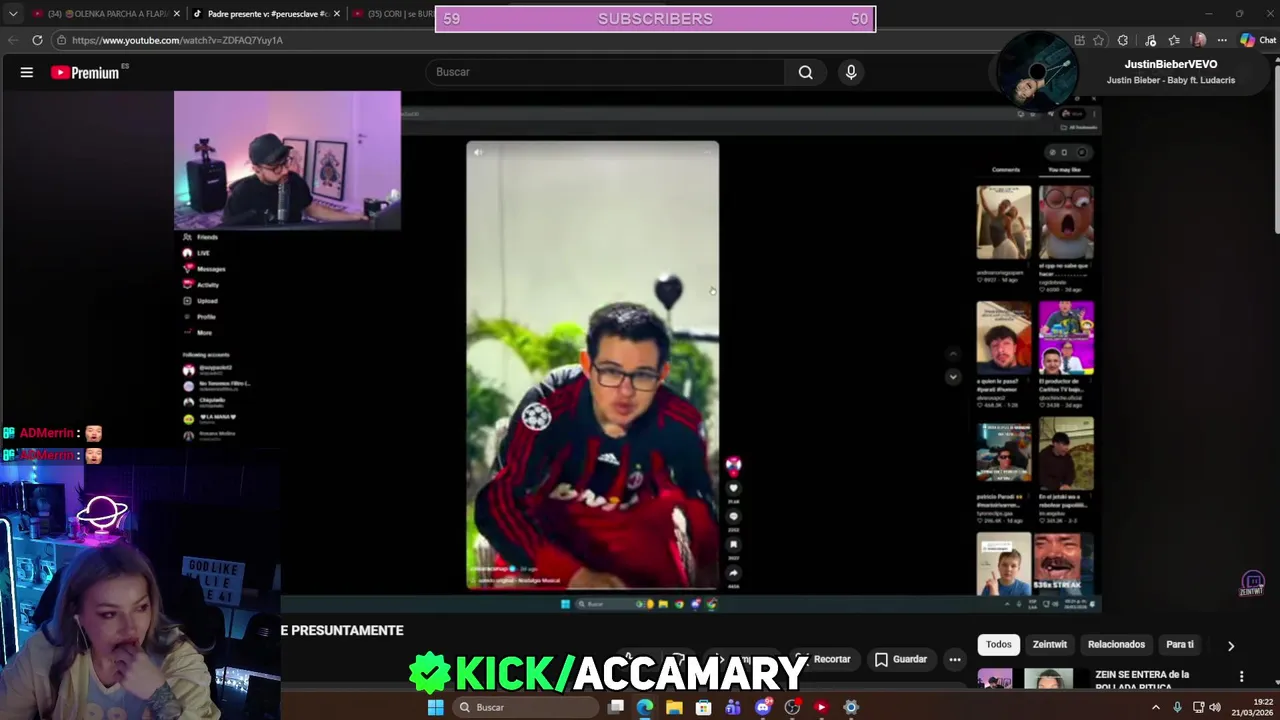The height and width of the screenshot is (720, 1280).
Task: Click the taskbar volume speaker icon
Action: [1215, 707]
